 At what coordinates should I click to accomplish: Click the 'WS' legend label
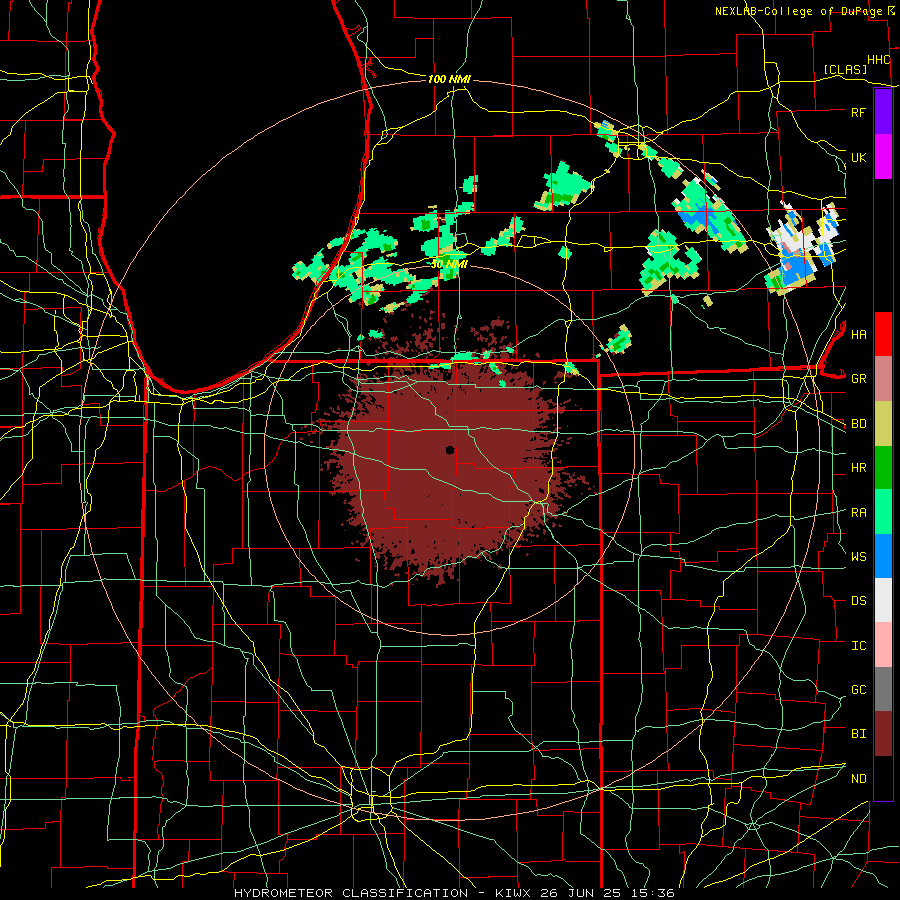tap(859, 556)
